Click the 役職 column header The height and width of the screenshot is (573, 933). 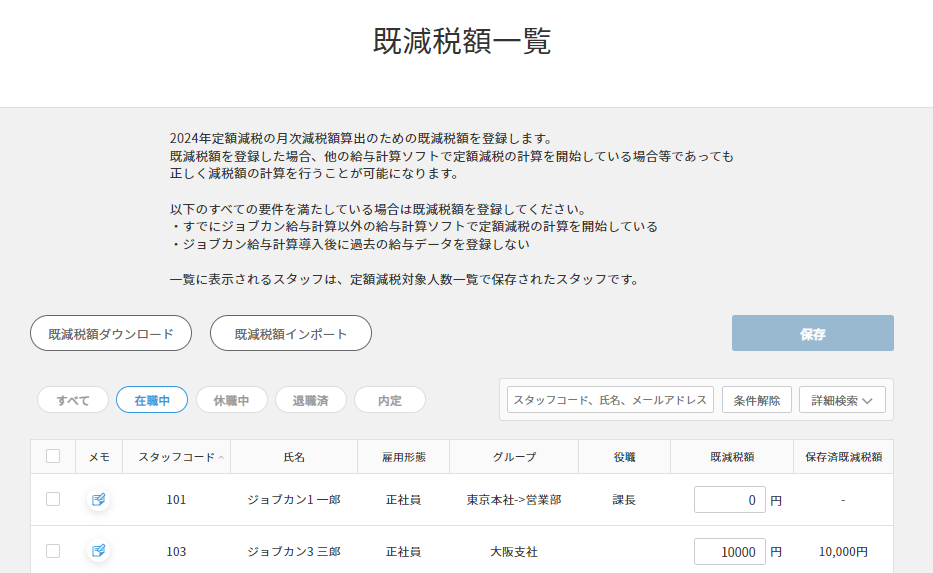click(624, 457)
